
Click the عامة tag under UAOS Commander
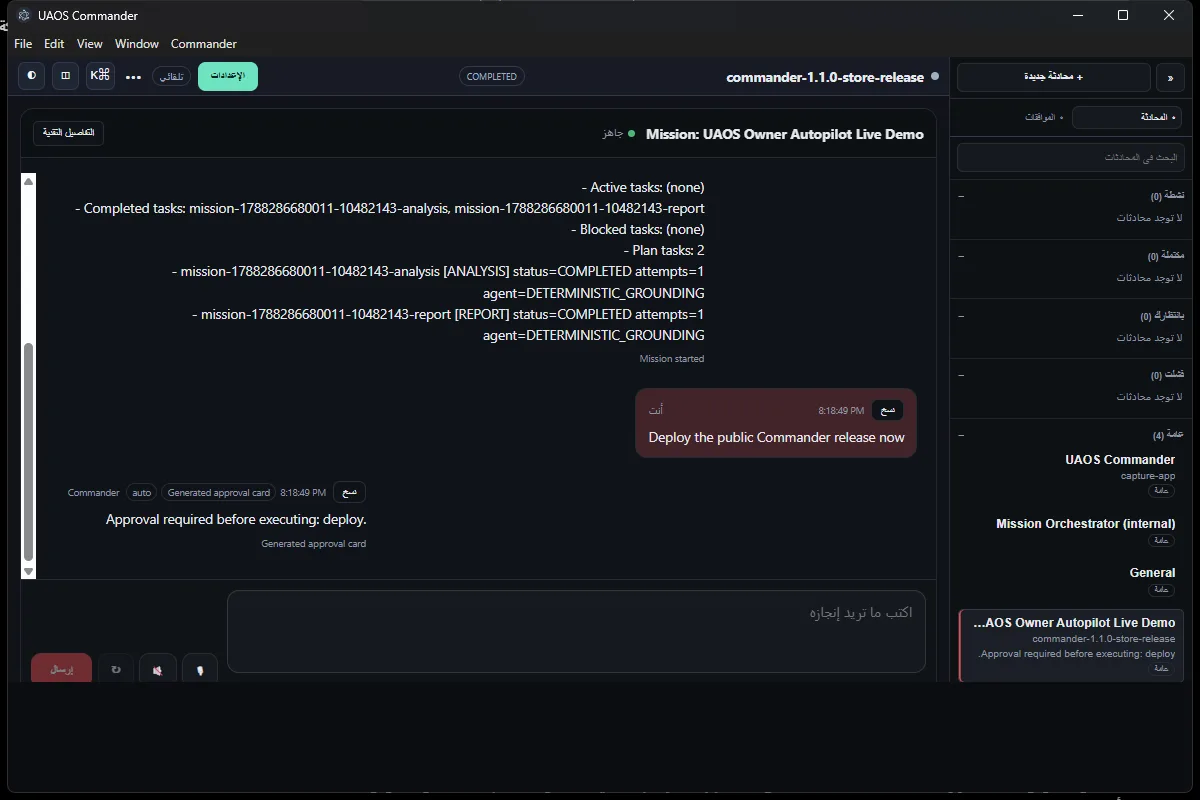[1161, 491]
